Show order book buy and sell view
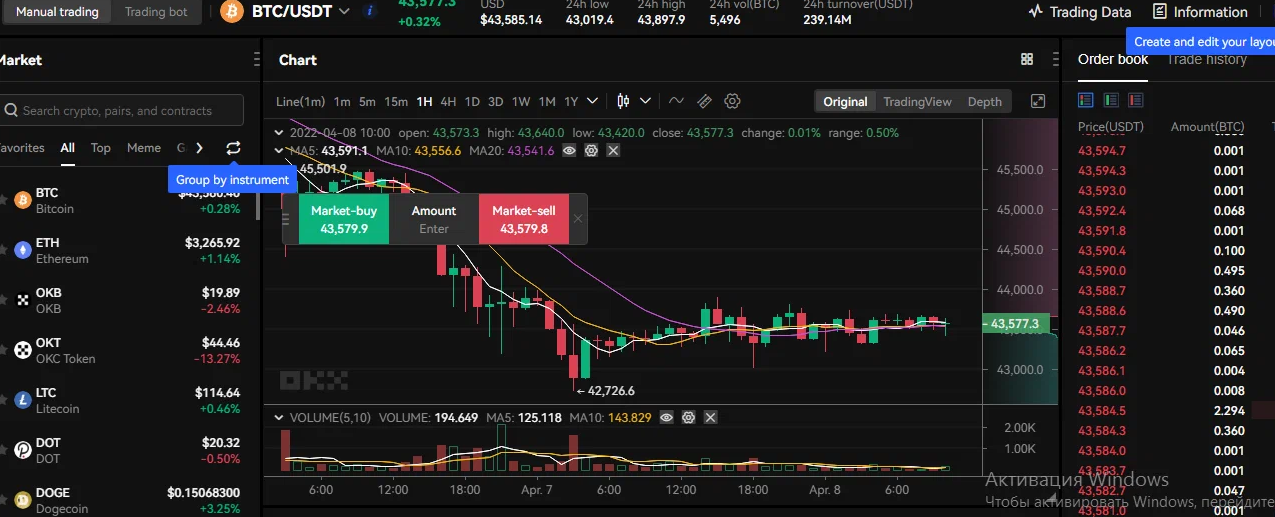1275x517 pixels. [x=1086, y=100]
